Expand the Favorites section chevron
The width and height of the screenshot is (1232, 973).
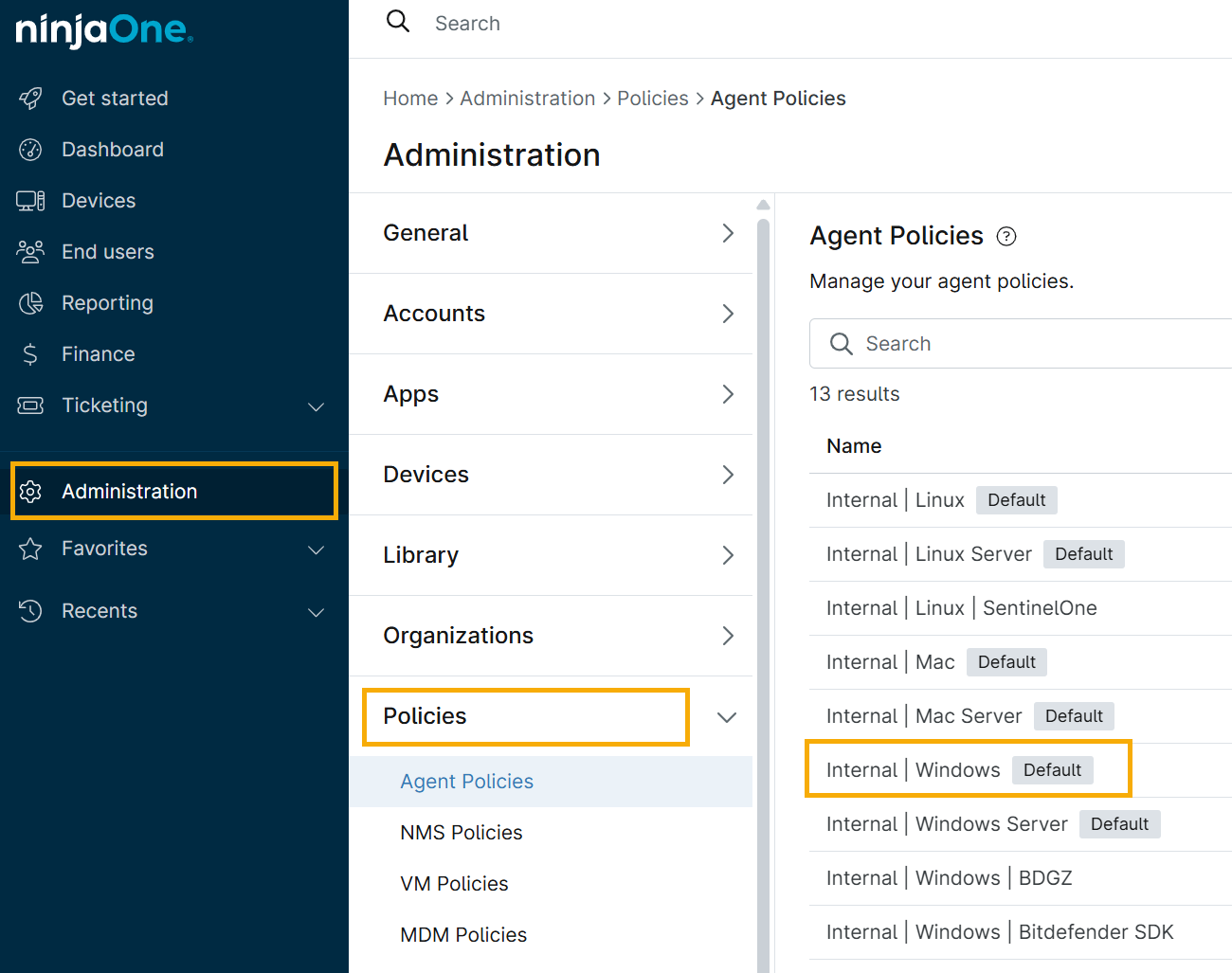(317, 550)
